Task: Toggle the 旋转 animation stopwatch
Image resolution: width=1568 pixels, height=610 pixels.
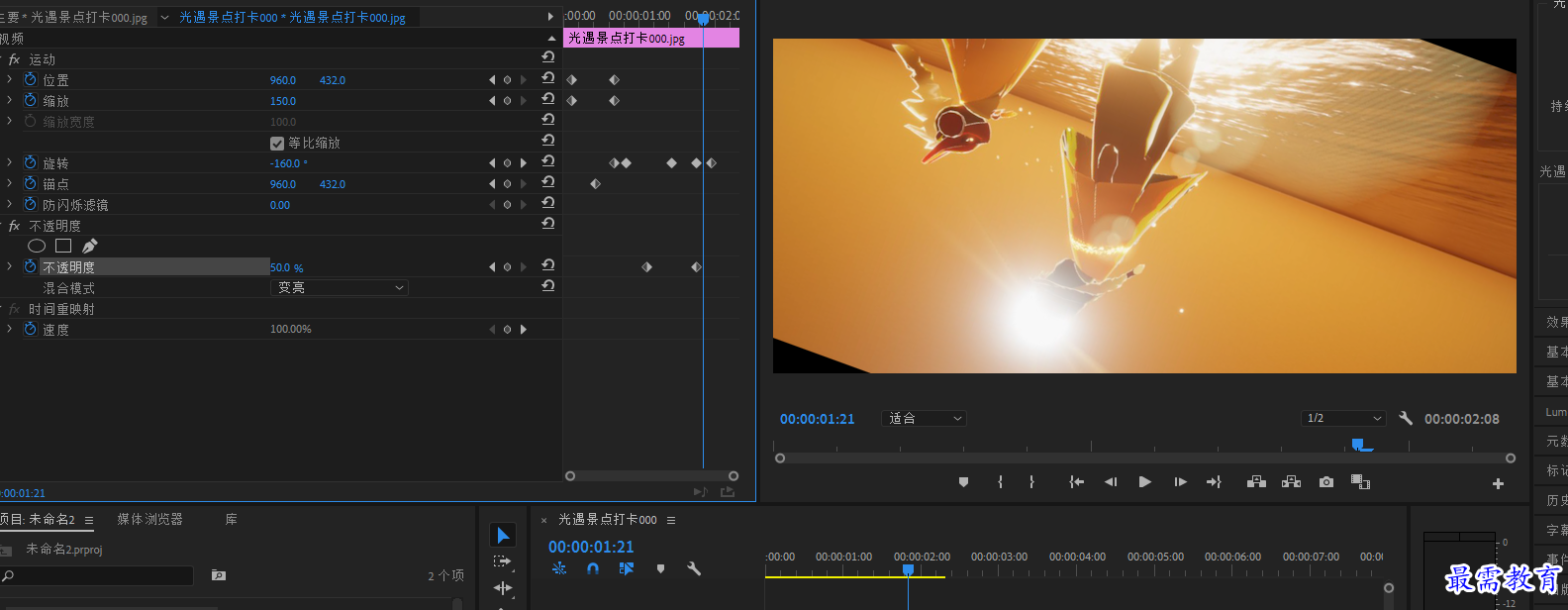Action: pos(31,162)
